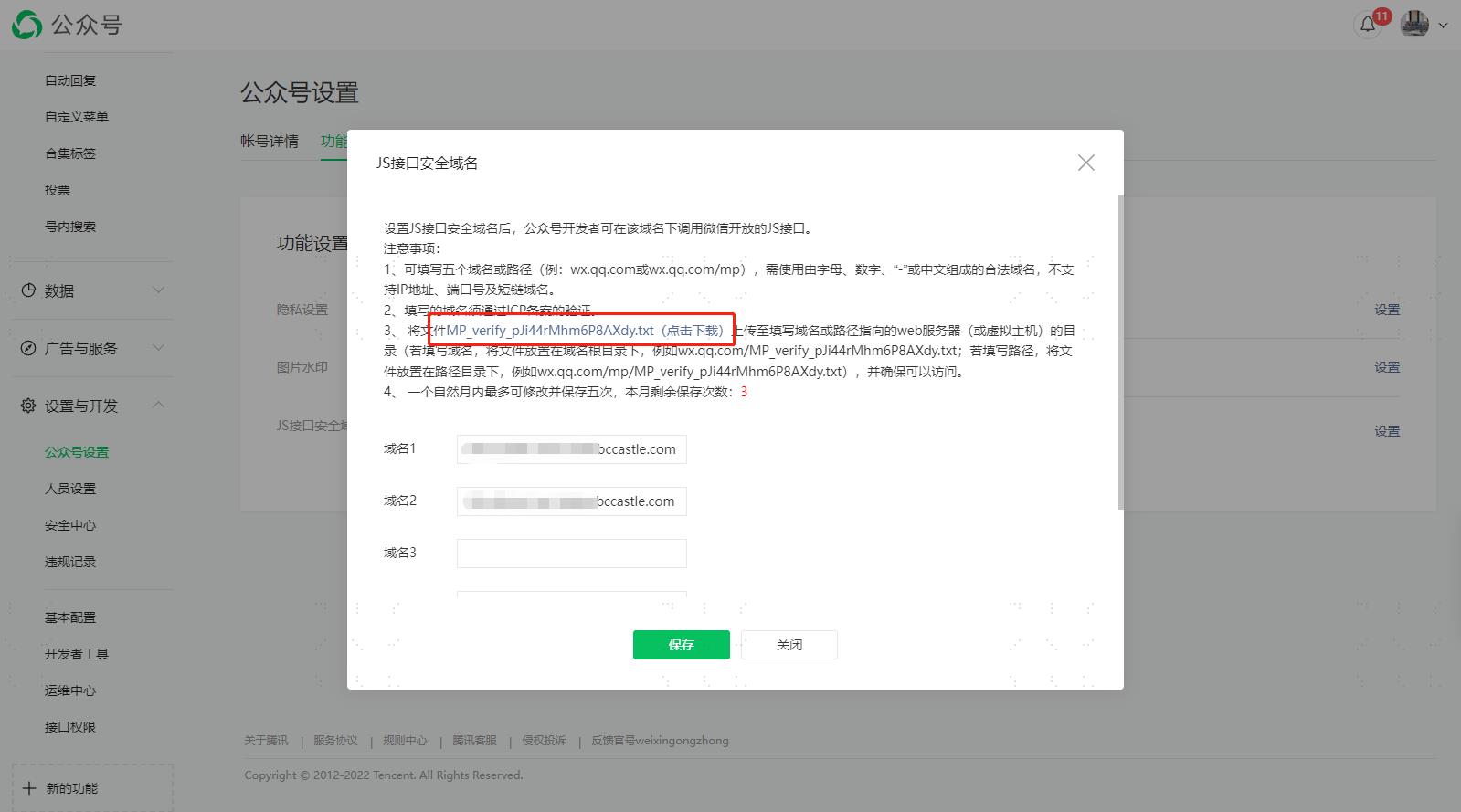Viewport: 1461px width, 812px height.
Task: Click the 广告与服务 compass icon
Action: 28,348
